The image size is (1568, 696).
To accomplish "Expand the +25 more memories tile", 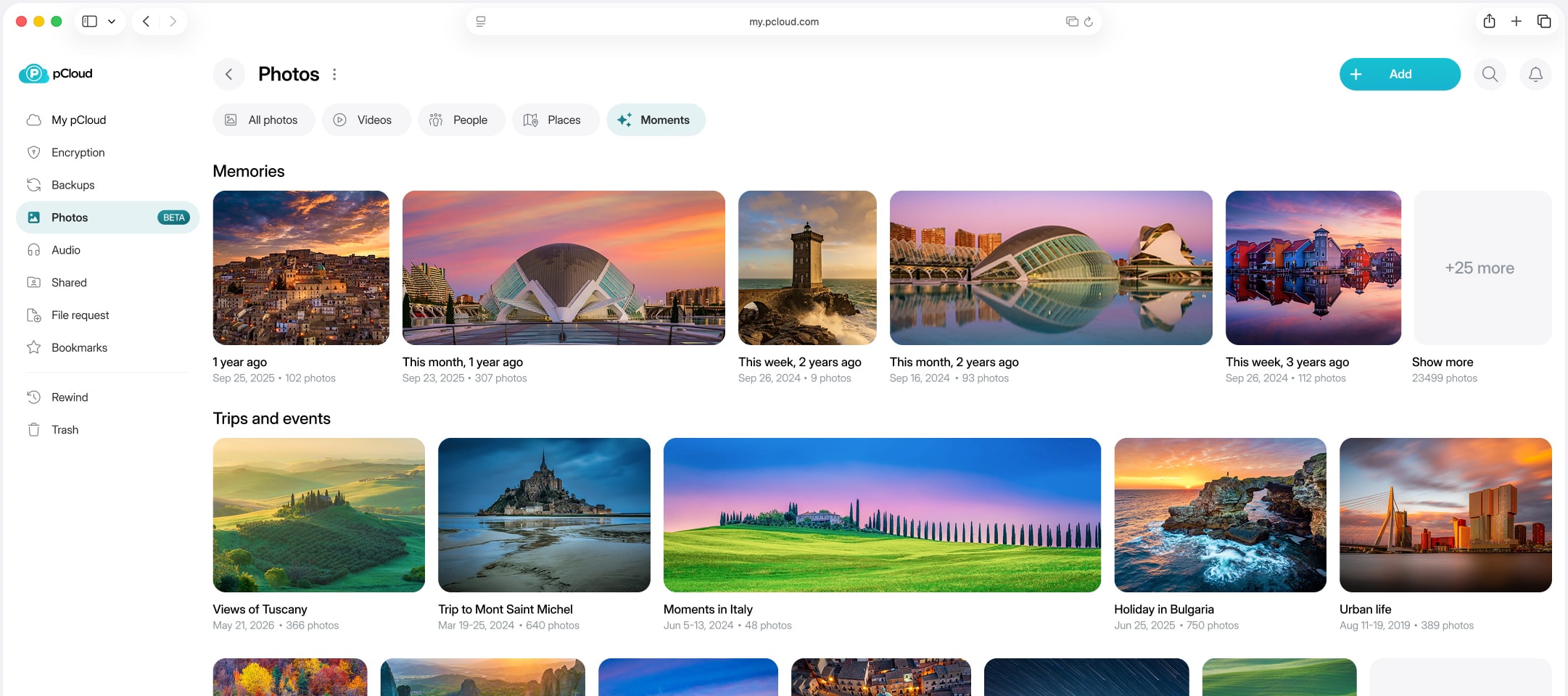I will pos(1482,268).
